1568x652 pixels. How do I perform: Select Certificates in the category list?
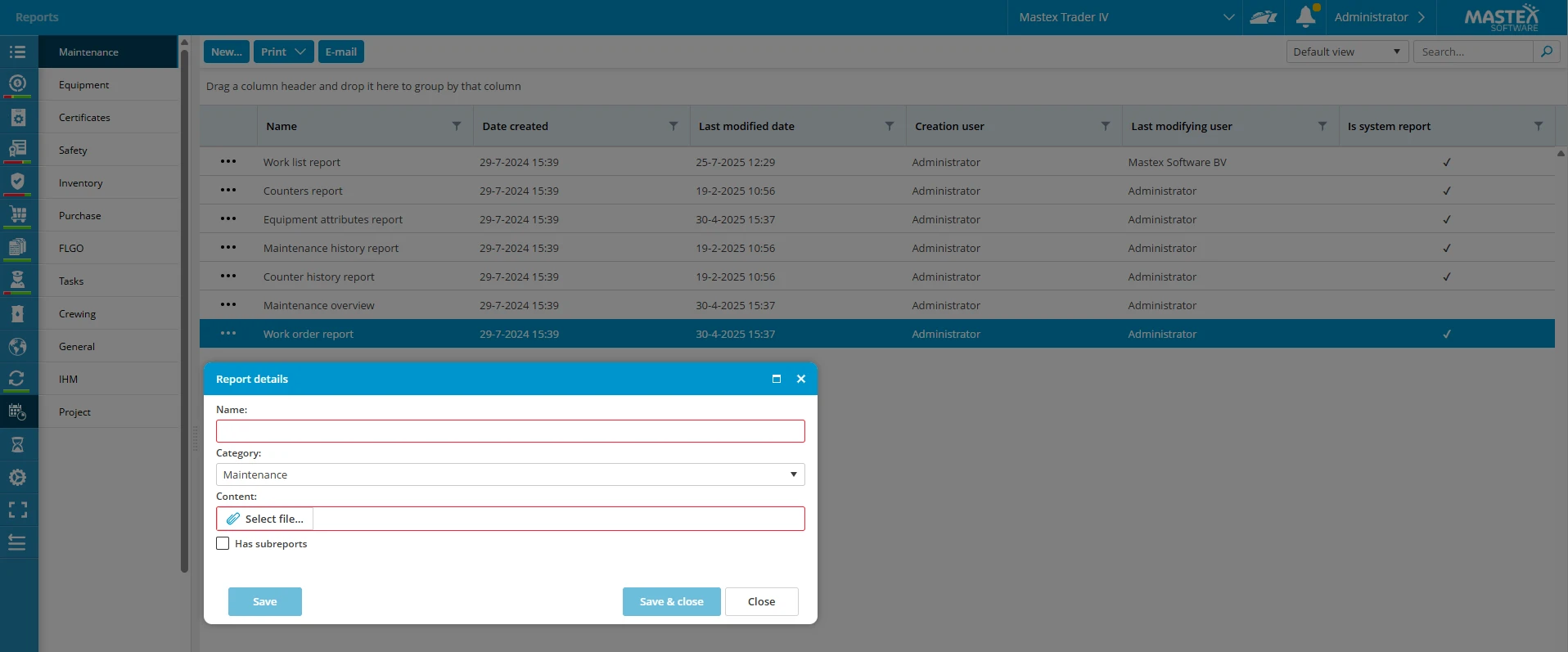84,117
